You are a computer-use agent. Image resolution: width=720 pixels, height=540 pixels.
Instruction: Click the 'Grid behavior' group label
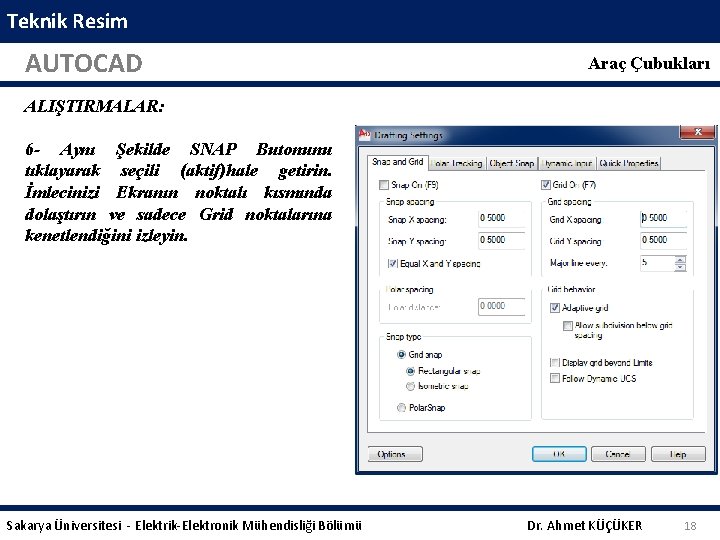pyautogui.click(x=571, y=289)
